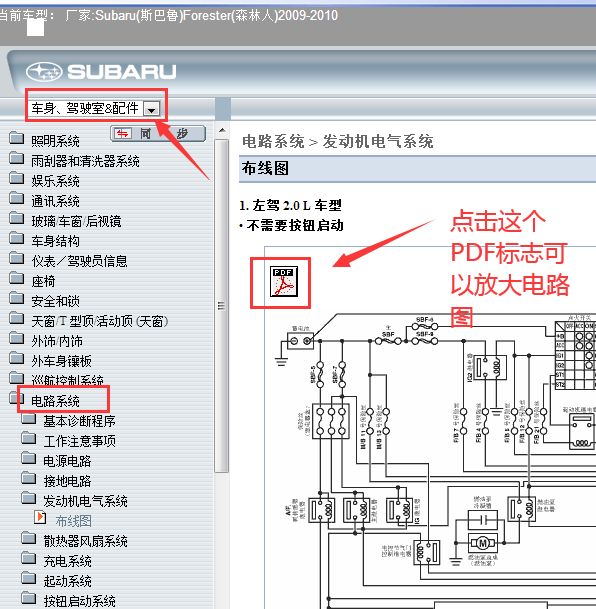Click the folder icon beside 外车身镶板
Viewport: 596px width, 609px height.
[17, 358]
